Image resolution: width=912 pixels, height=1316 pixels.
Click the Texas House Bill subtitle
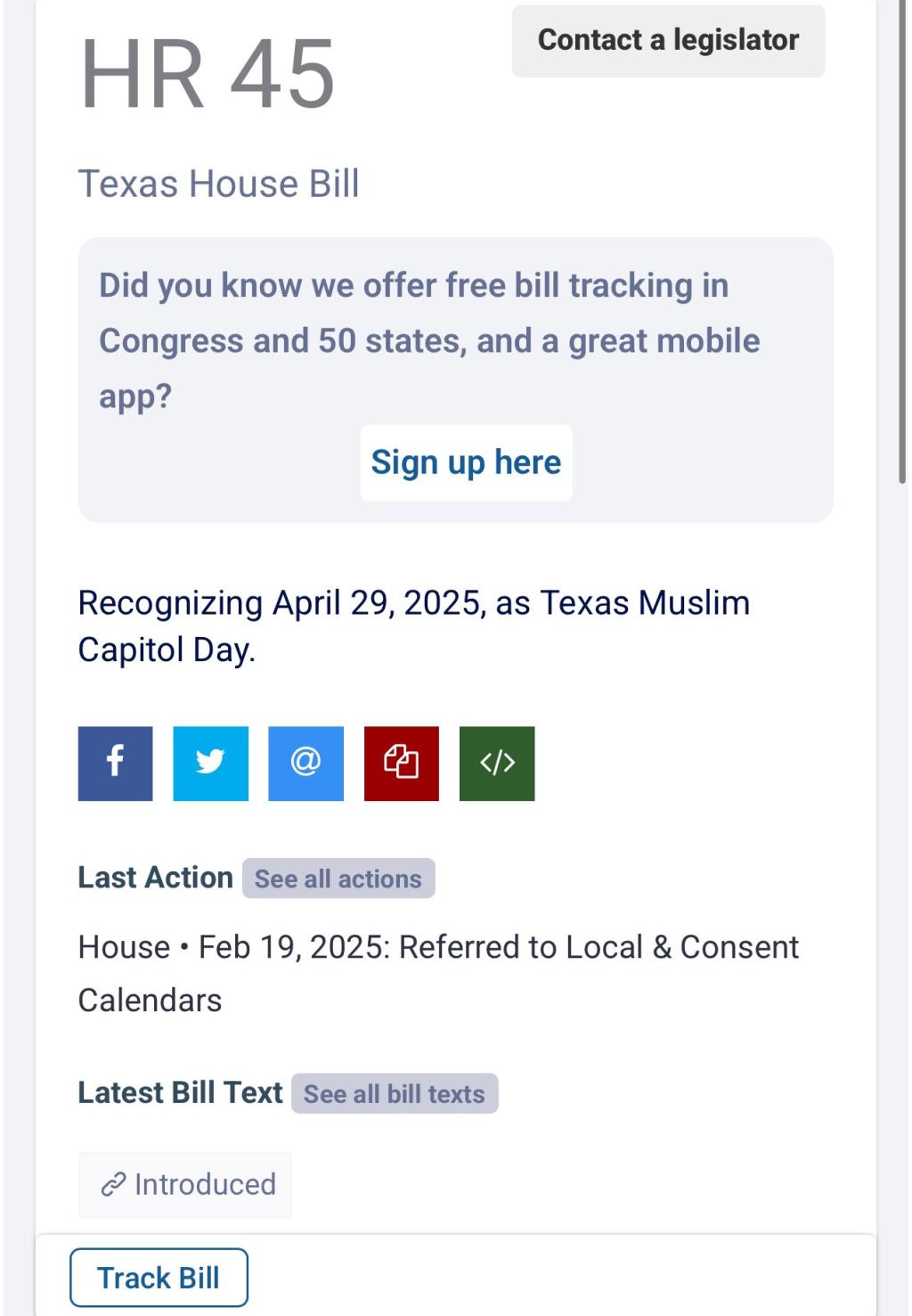(x=219, y=184)
